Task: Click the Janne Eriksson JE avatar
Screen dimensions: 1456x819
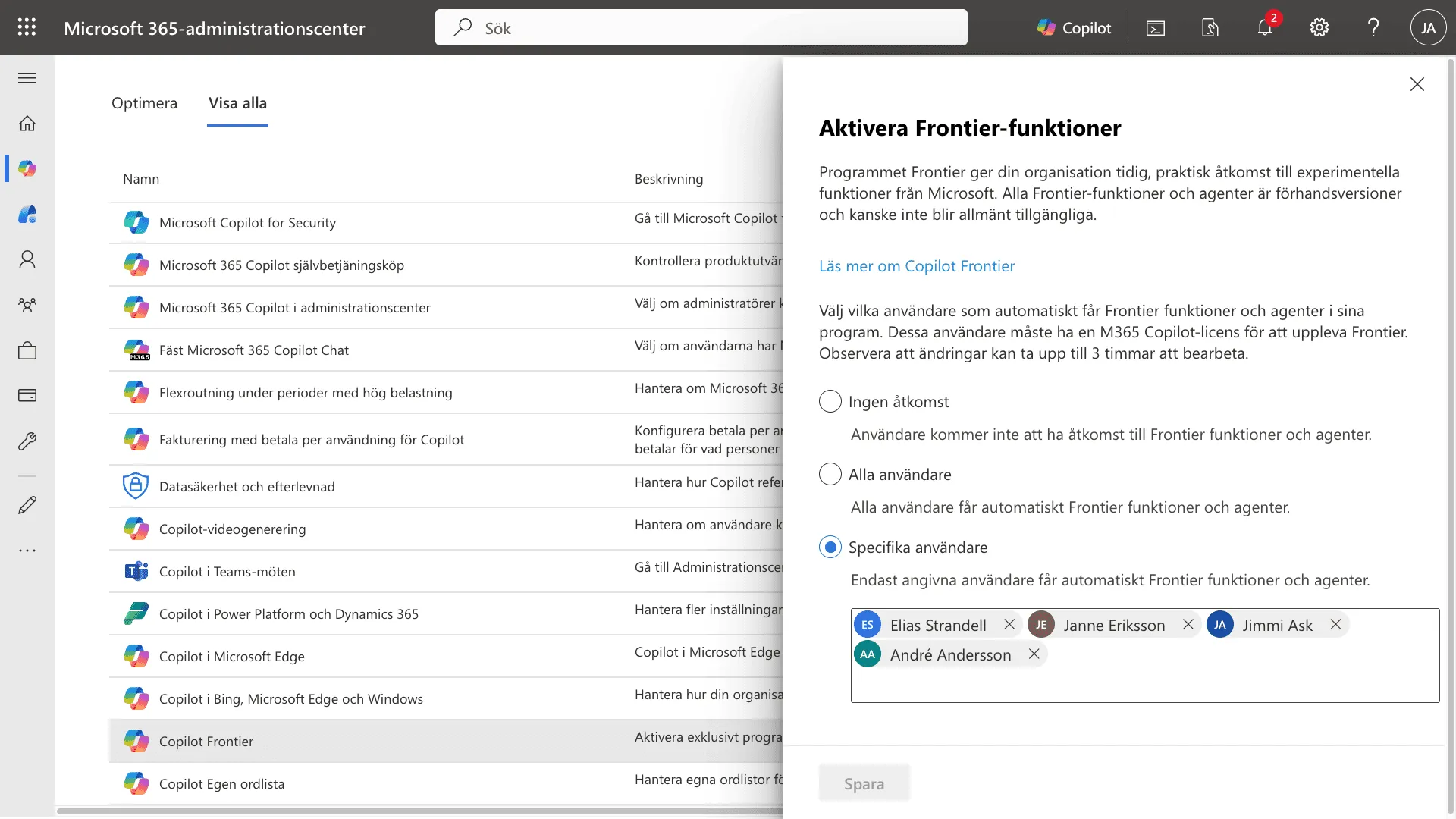Action: 1041,625
